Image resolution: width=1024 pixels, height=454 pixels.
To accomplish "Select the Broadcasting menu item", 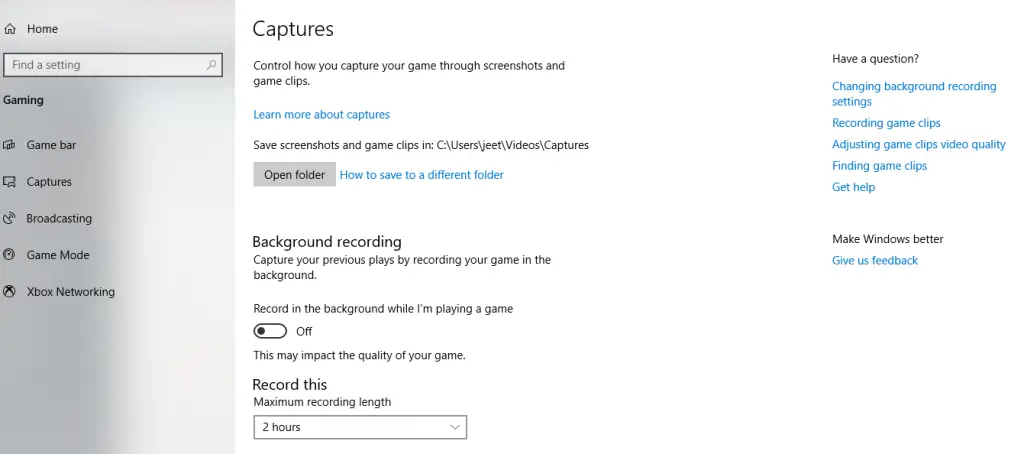I will 59,218.
